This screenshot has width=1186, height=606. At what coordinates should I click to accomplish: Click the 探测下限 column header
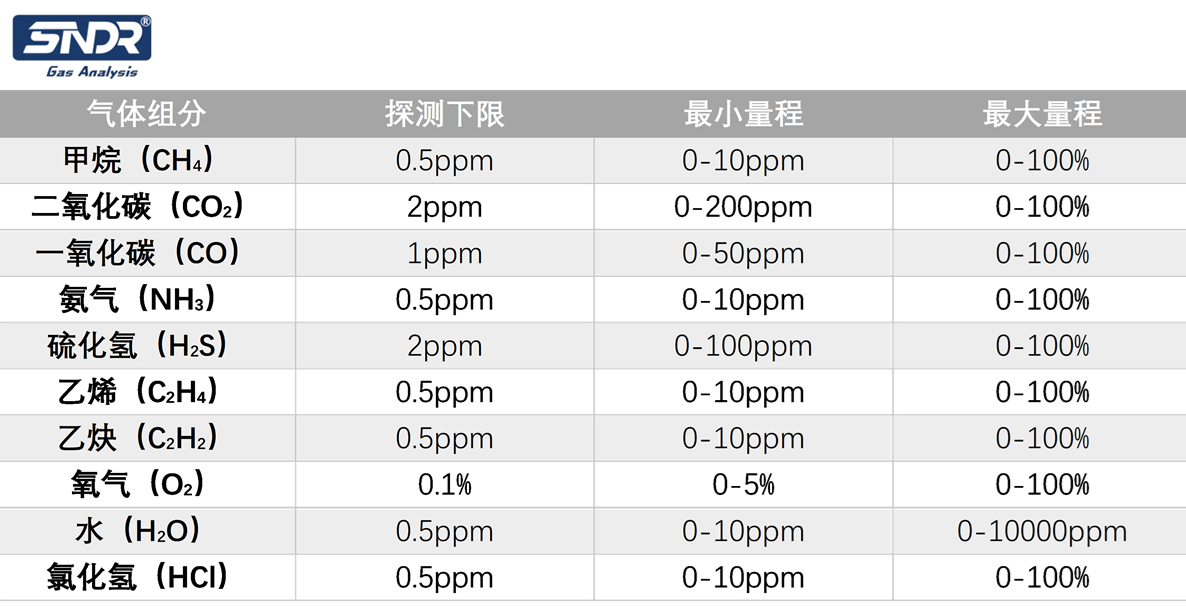coord(444,114)
